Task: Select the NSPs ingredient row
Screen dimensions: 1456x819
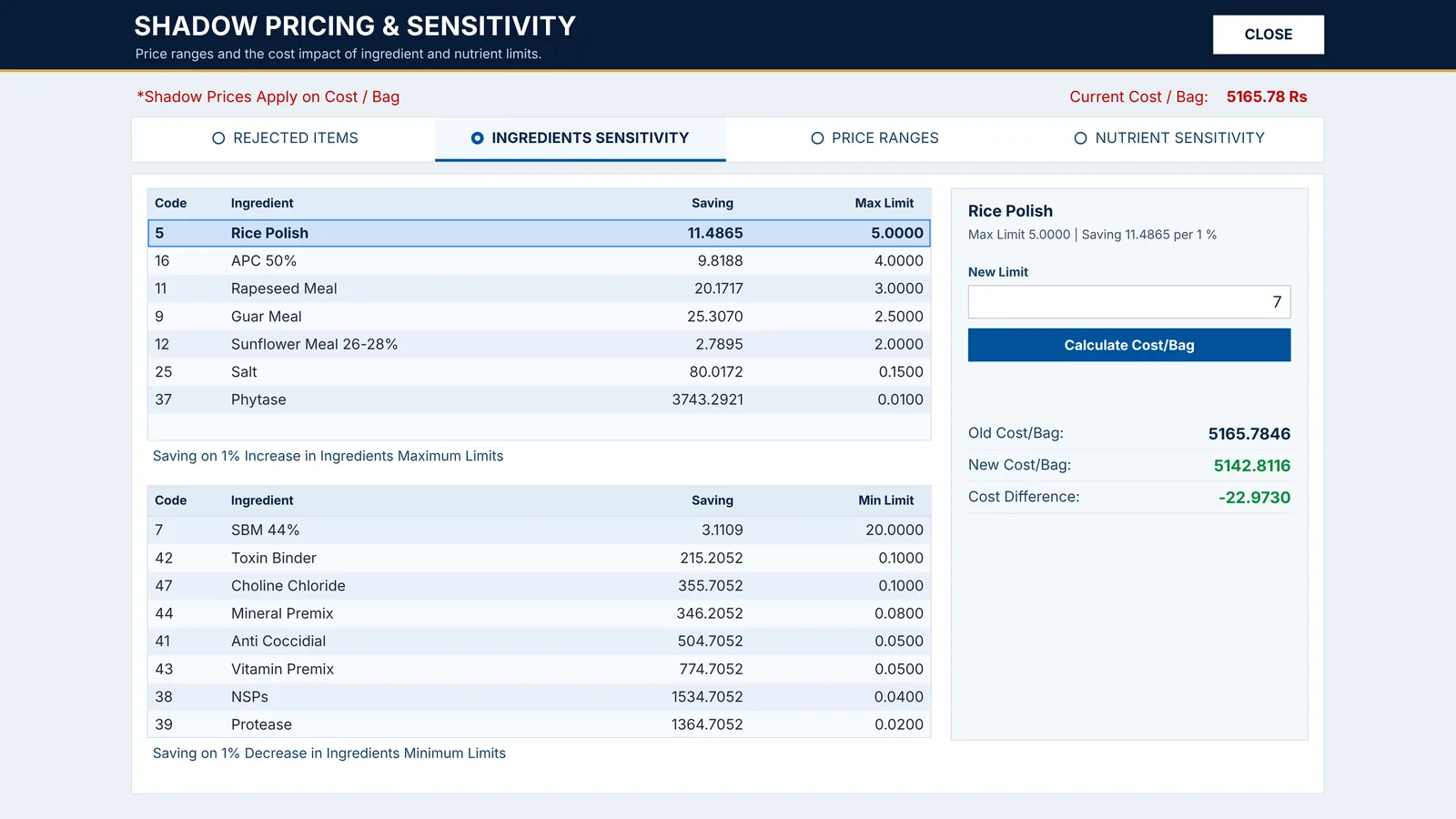Action: [x=539, y=697]
